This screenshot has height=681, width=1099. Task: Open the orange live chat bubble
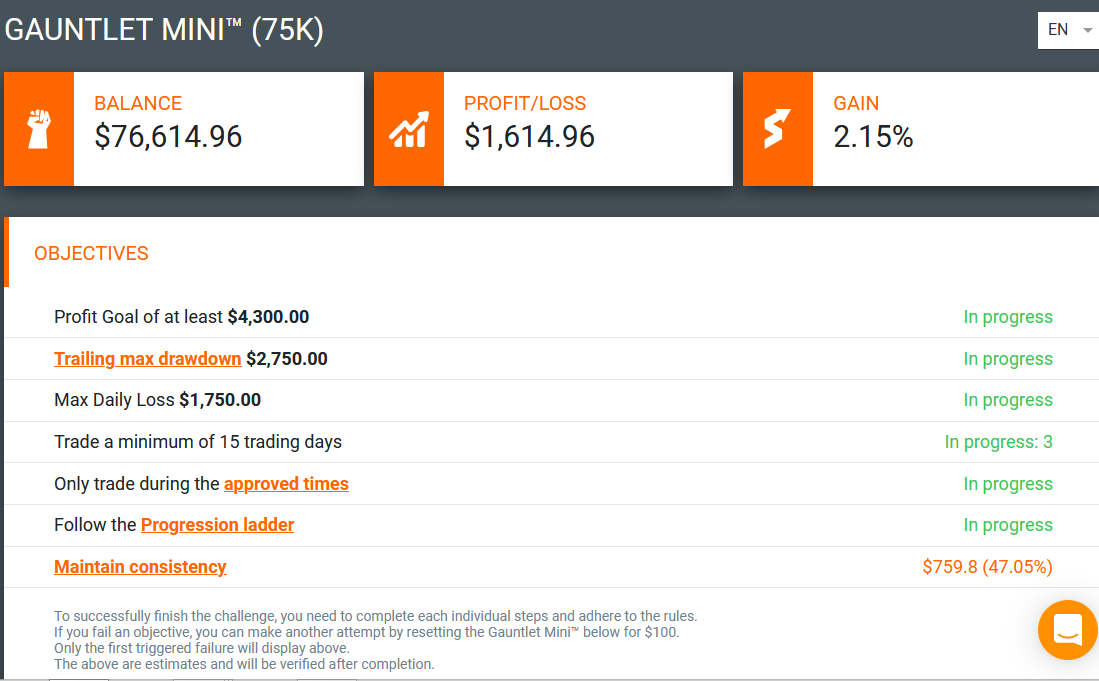[1068, 629]
